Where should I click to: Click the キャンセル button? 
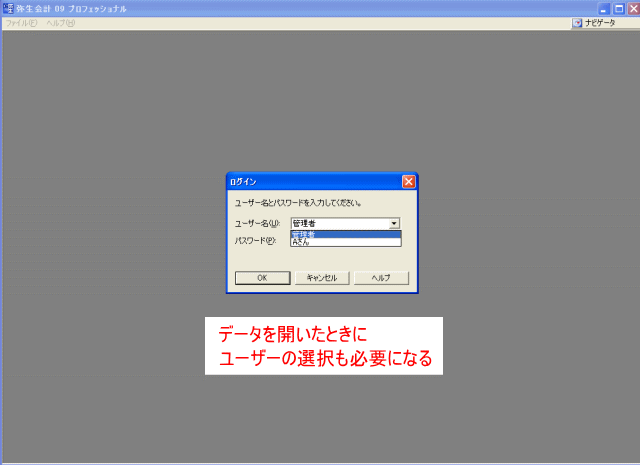pos(322,278)
